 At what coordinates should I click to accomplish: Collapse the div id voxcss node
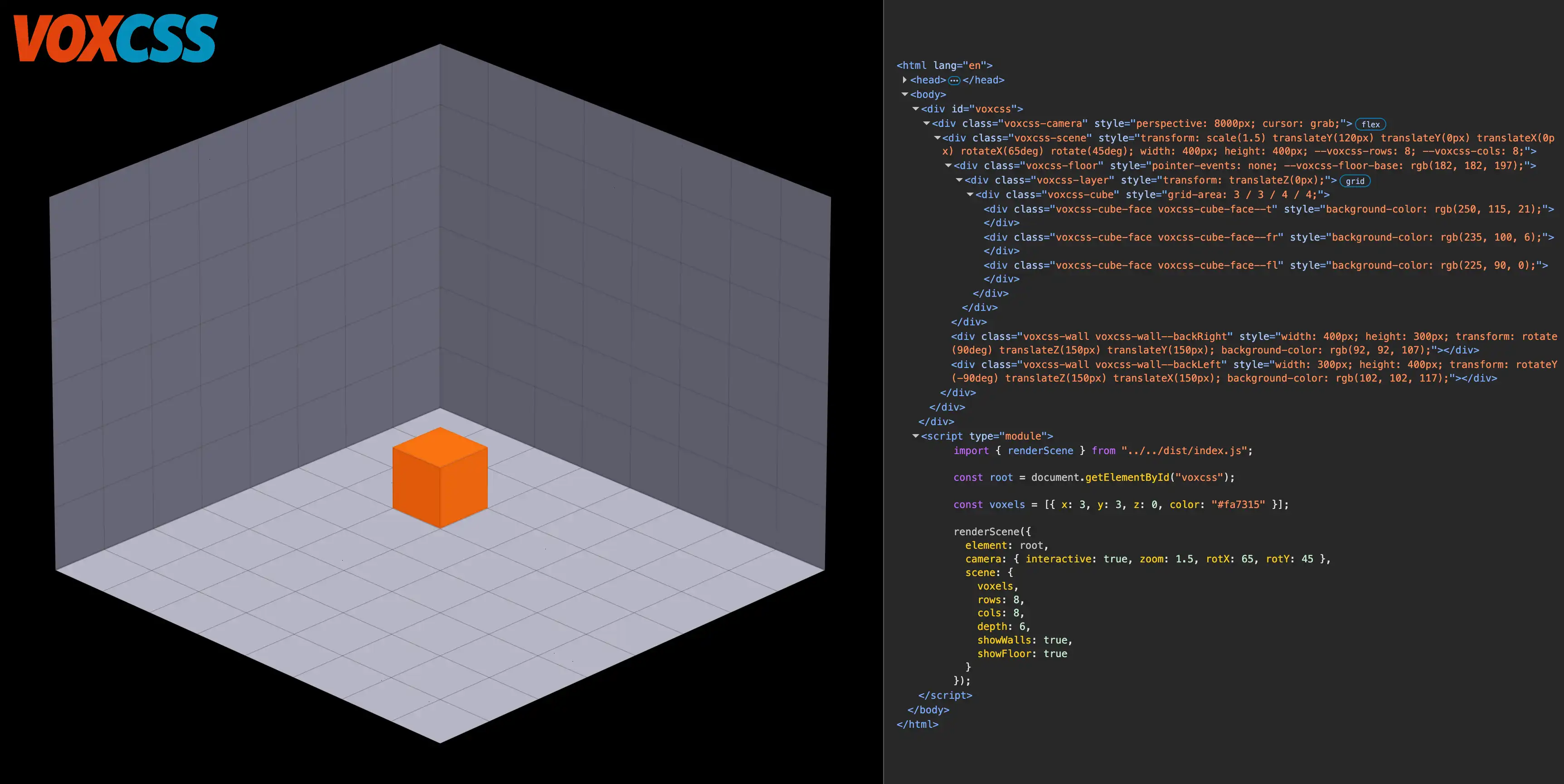[916, 109]
